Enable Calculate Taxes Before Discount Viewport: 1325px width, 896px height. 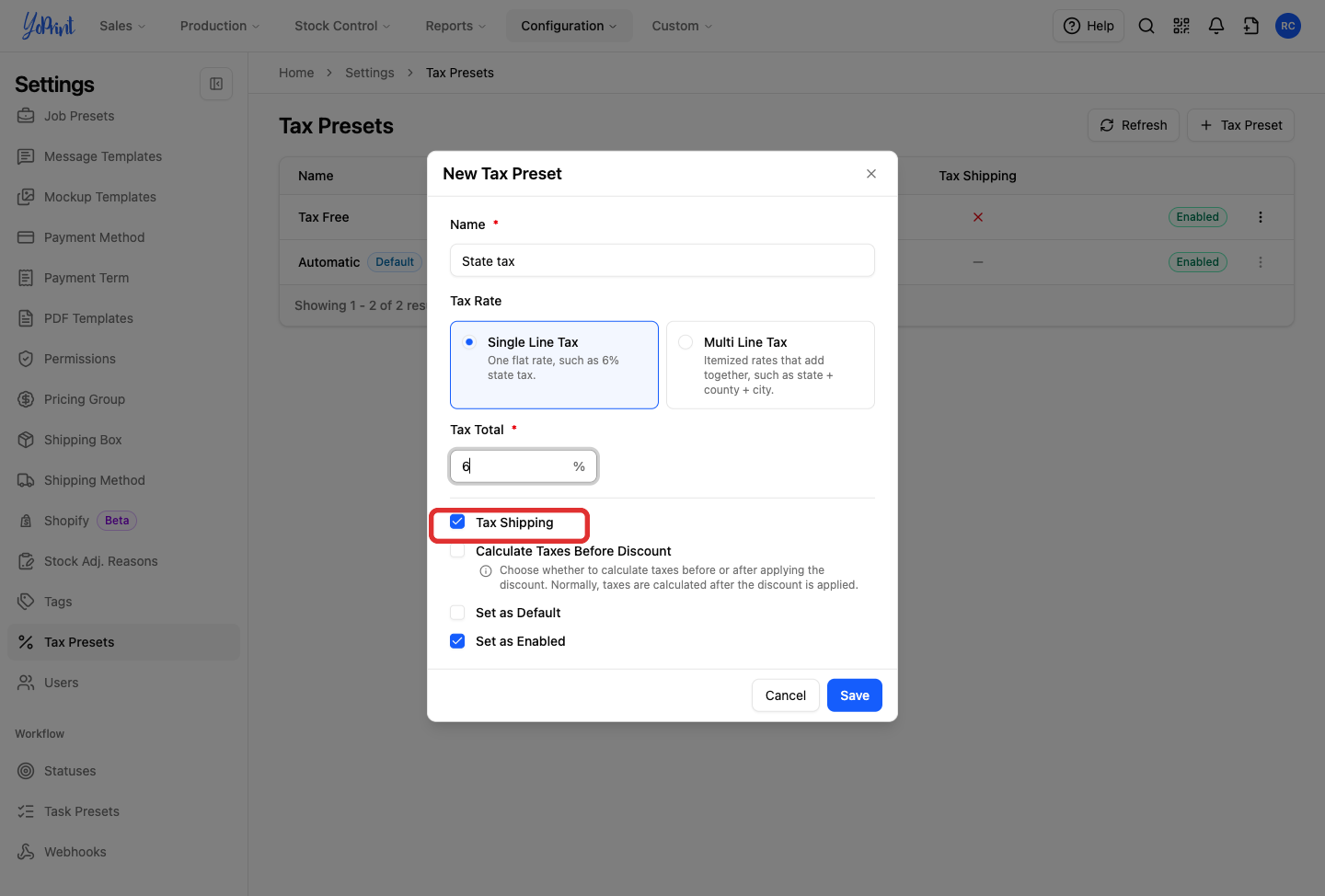click(x=457, y=551)
